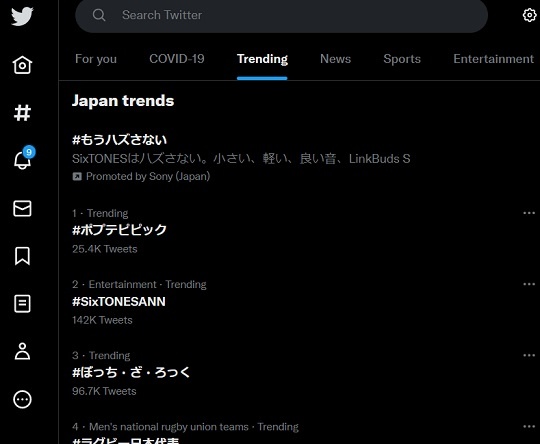540x444 pixels.
Task: Open the #SixTONESANN trending hashtag
Action: 119,302
